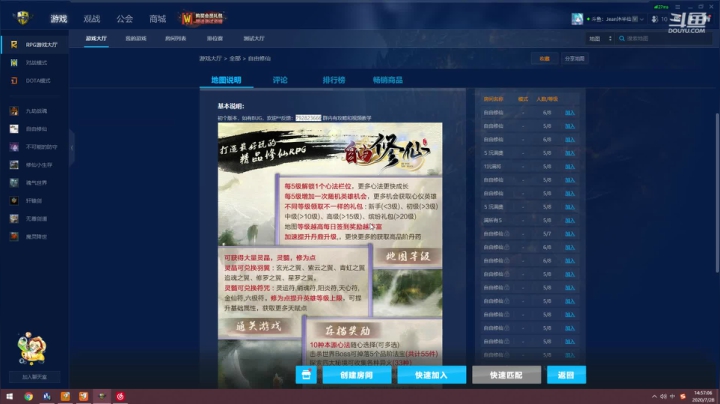Screen dimensions: 720x404
Task: Click the platform shield logo icon
Action: click(22, 18)
